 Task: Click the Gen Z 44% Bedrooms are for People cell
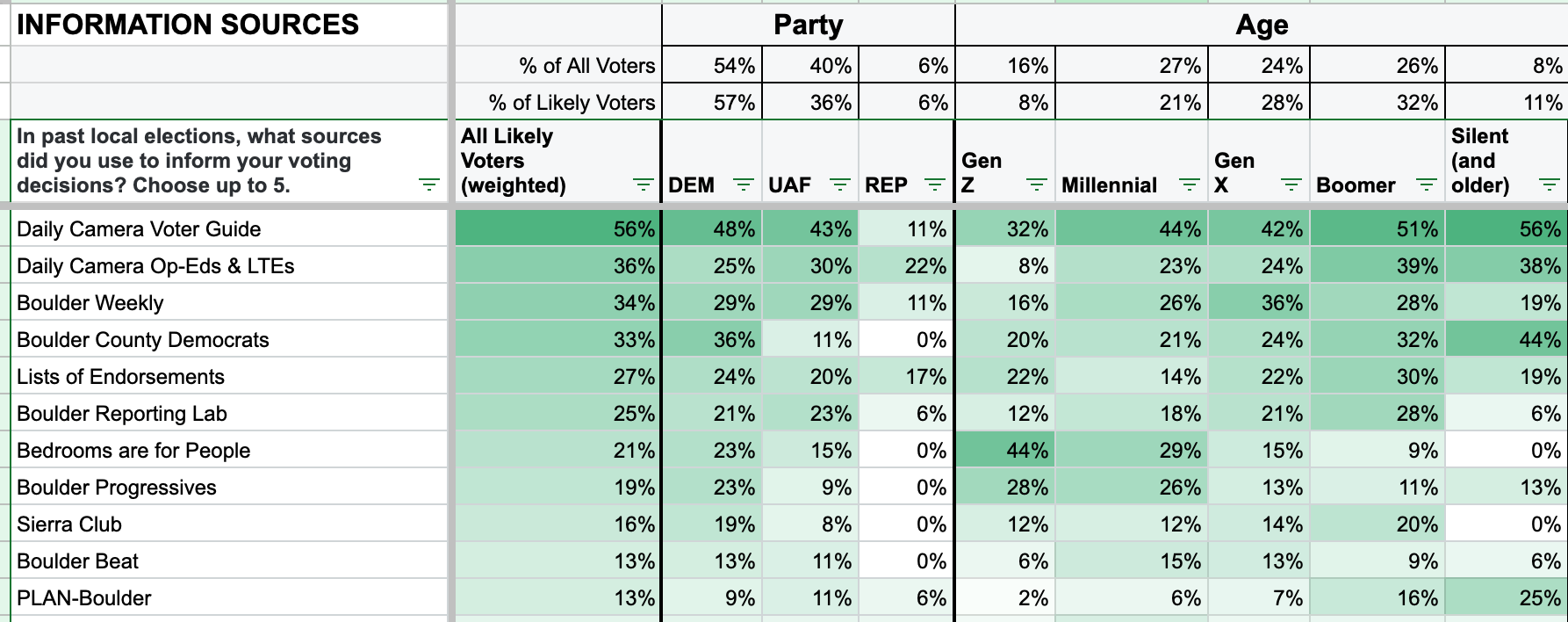[x=1005, y=451]
